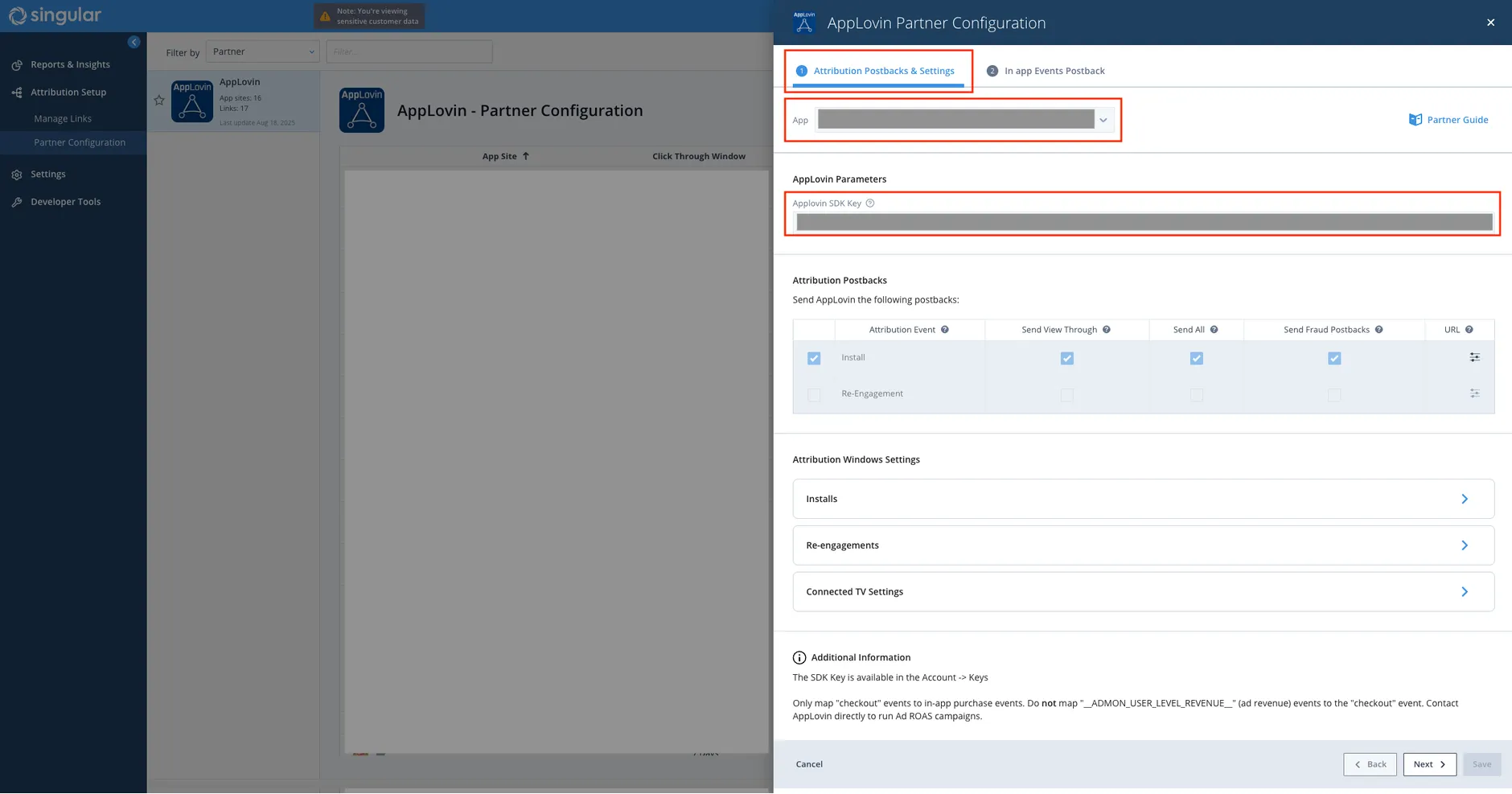Cancel the AppLovin partner configuration
This screenshot has width=1512, height=794.
[x=809, y=764]
